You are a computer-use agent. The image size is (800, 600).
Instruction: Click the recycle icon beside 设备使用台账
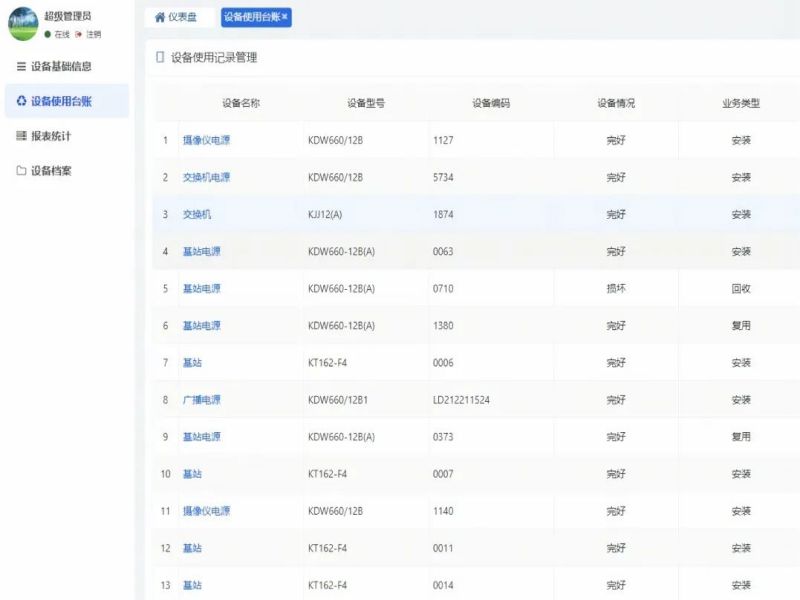click(x=21, y=101)
